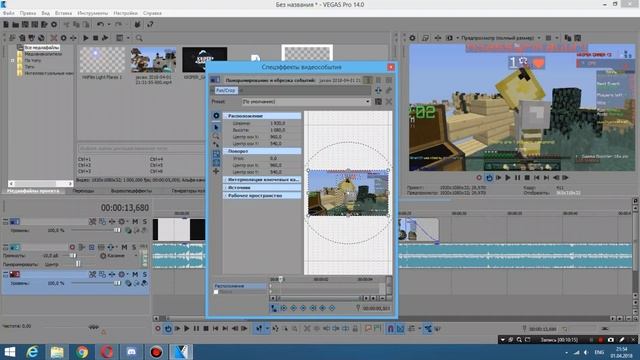
Task: Open the Справка menu
Action: [x=152, y=13]
